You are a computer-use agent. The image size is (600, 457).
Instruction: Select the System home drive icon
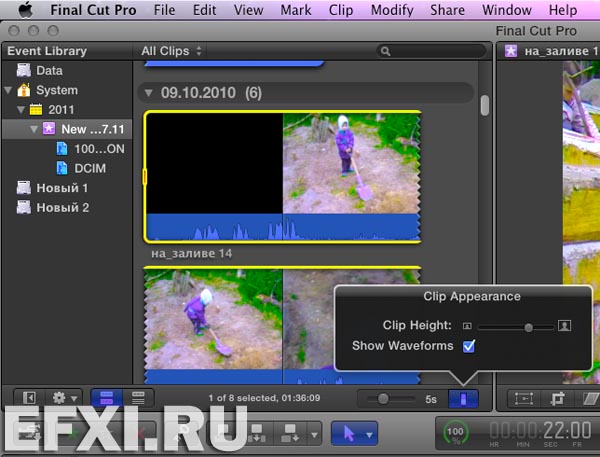tap(24, 90)
